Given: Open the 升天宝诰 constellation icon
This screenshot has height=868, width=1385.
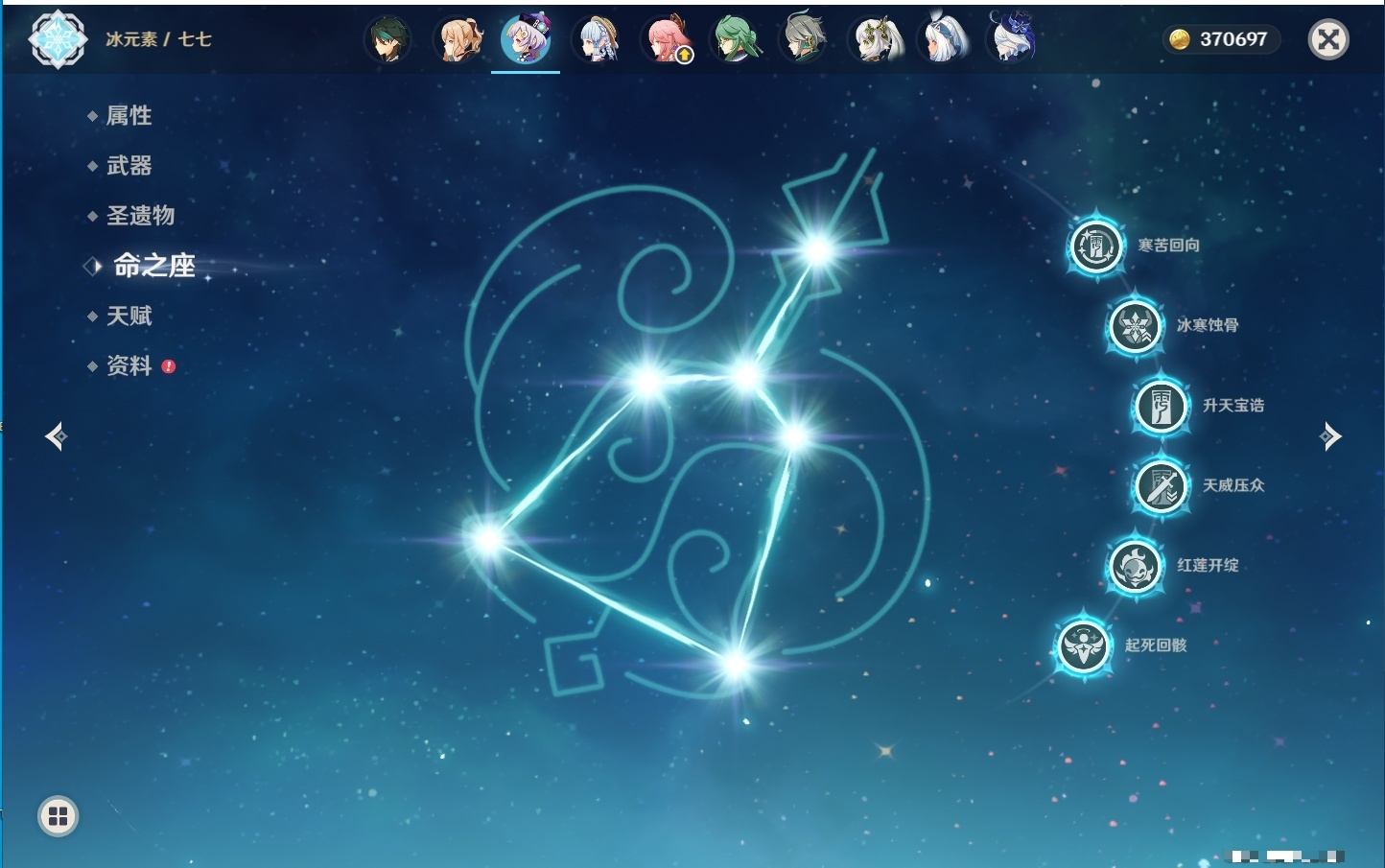Looking at the screenshot, I should coord(1161,406).
